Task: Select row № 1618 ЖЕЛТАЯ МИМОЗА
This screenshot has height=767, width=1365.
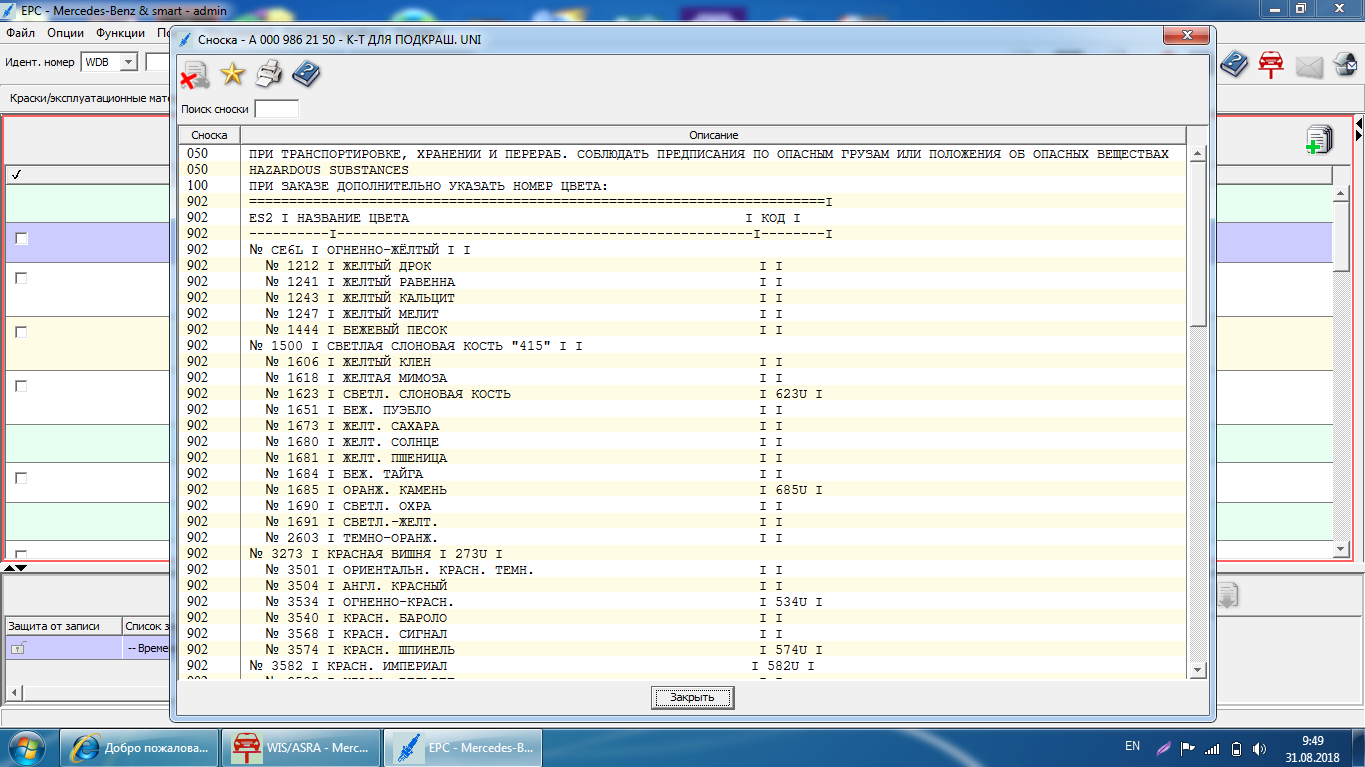Action: (682, 378)
